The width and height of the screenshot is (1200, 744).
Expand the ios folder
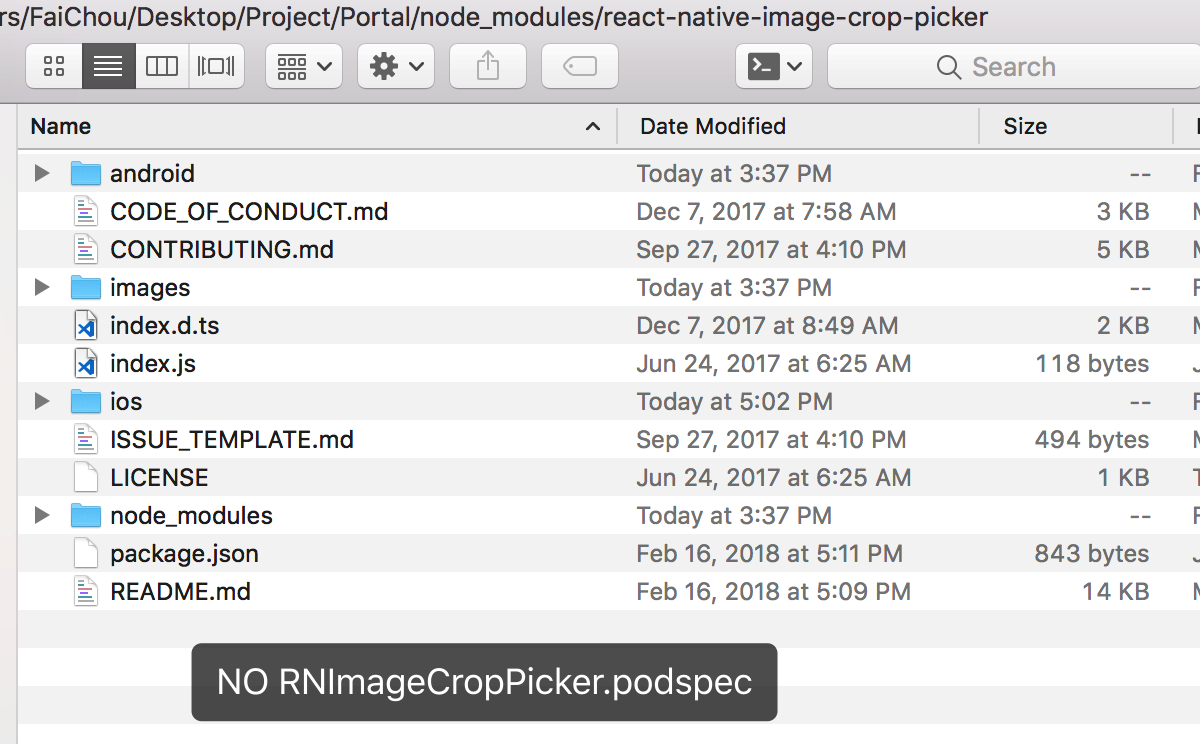pos(41,401)
